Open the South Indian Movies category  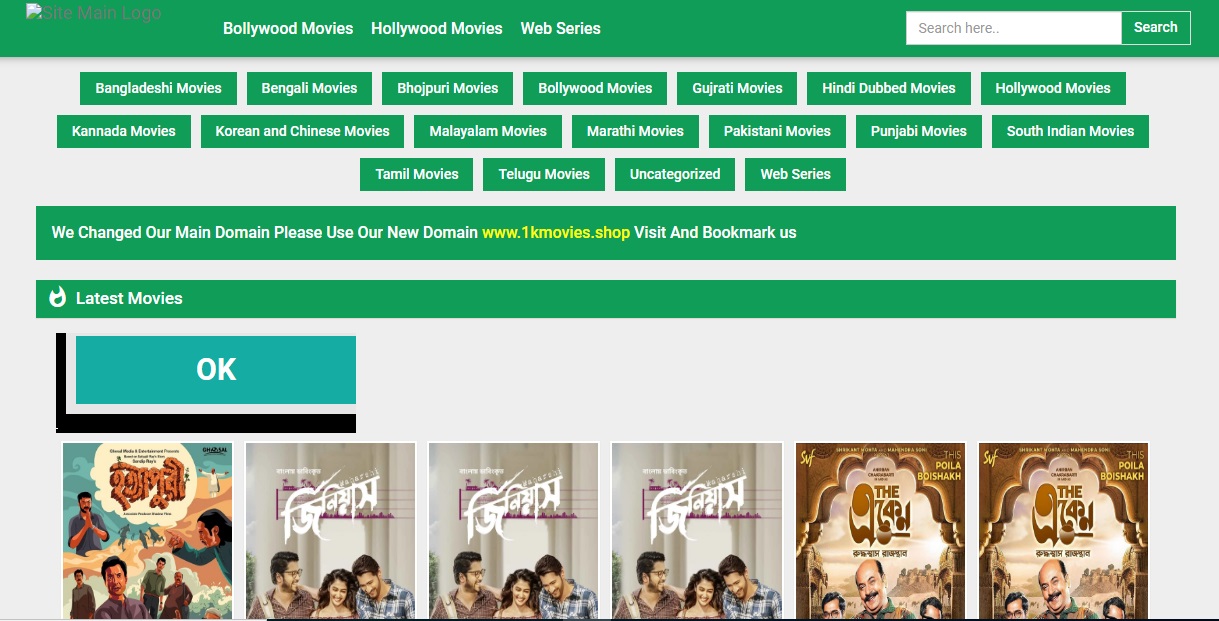click(1070, 131)
